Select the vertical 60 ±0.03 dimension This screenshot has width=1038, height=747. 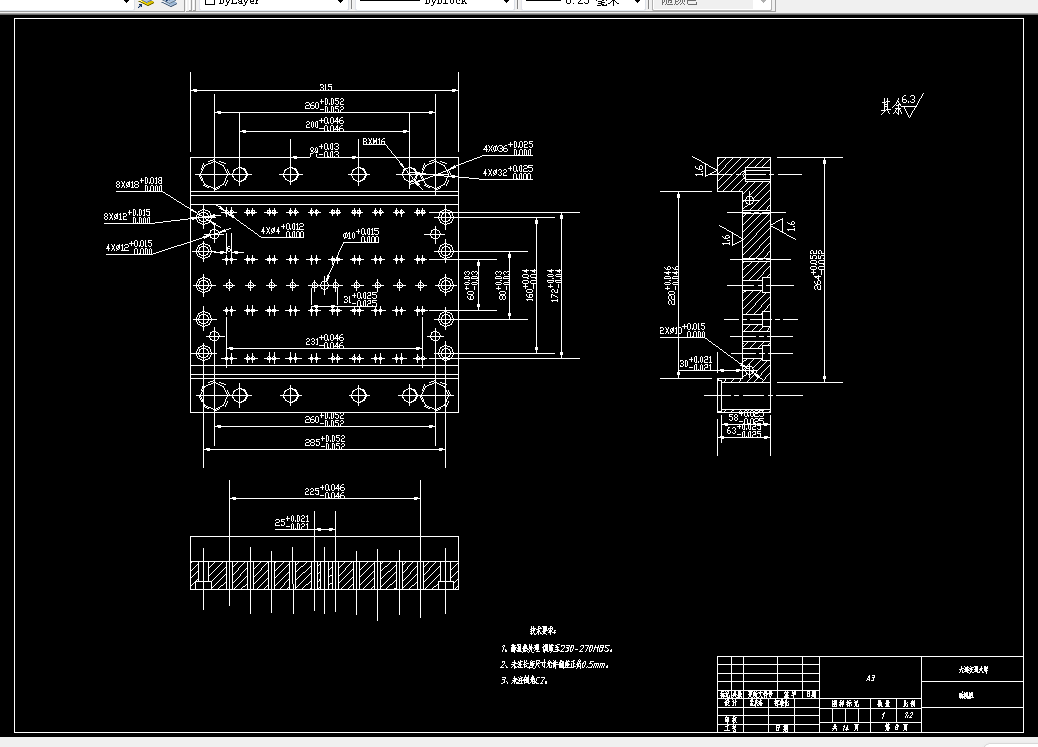coord(471,285)
